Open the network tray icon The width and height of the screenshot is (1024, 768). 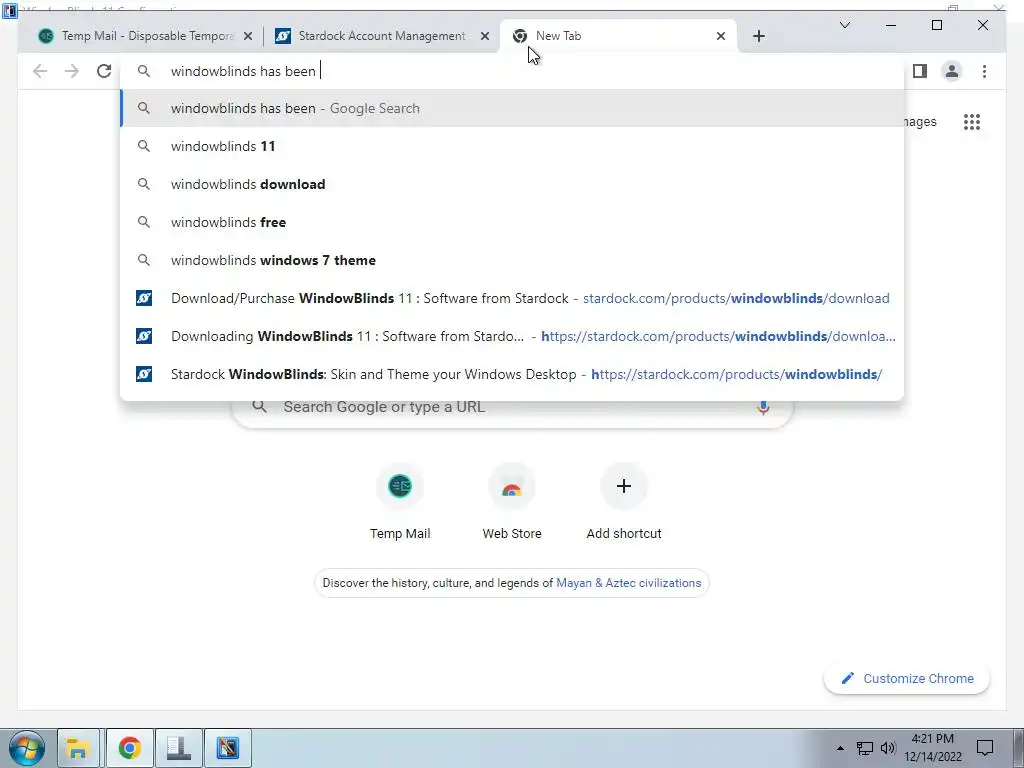(865, 748)
